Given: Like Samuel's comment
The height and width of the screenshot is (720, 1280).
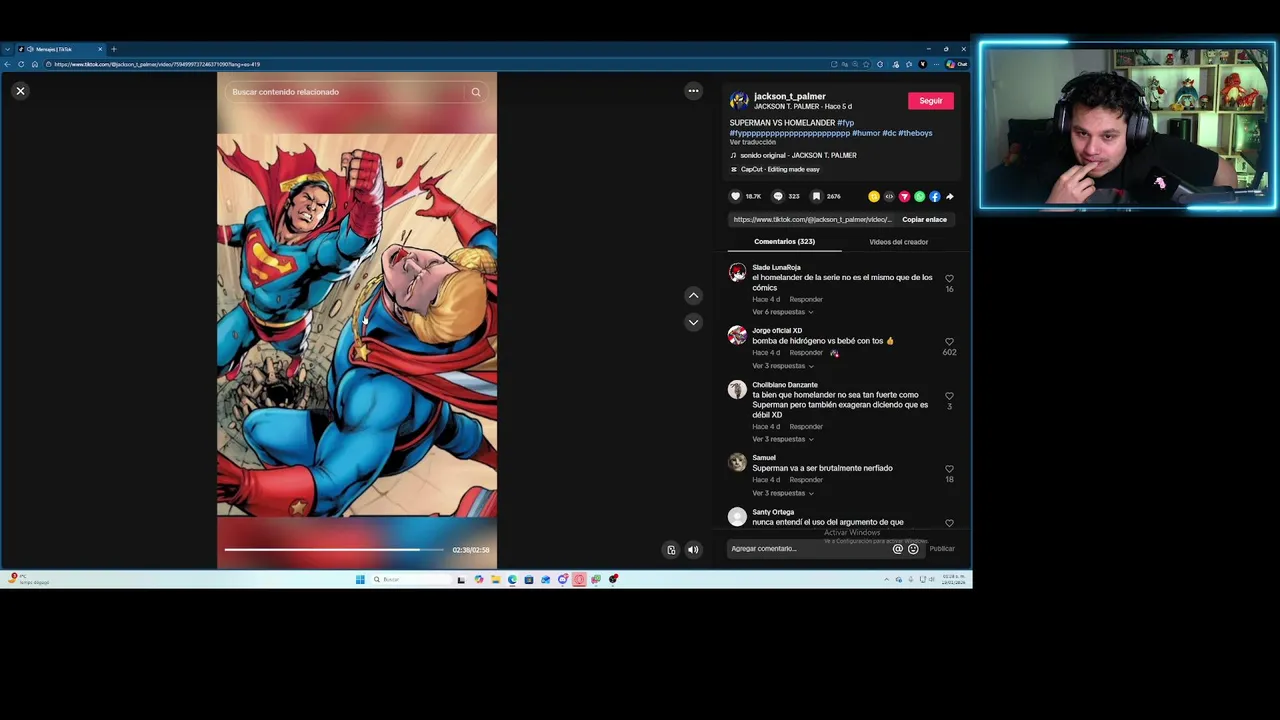Looking at the screenshot, I should (x=949, y=469).
